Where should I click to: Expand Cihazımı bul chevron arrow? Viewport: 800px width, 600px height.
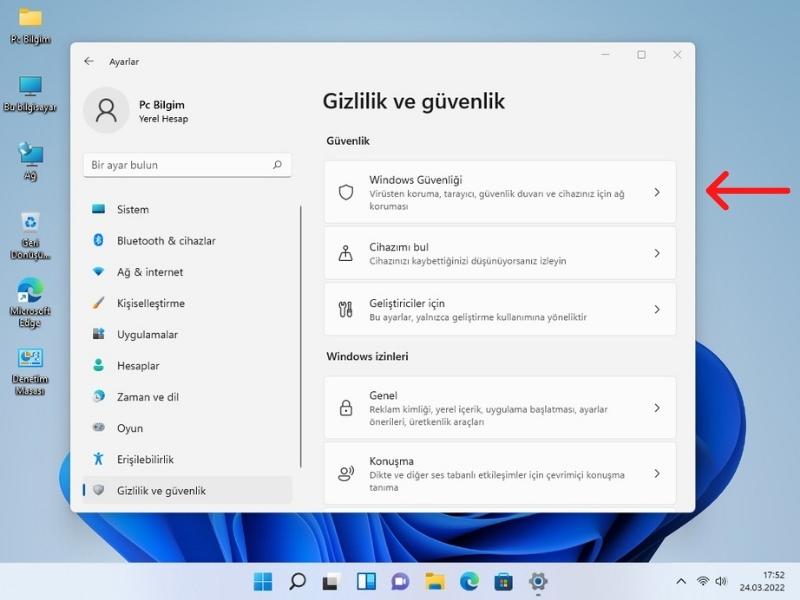coord(657,253)
